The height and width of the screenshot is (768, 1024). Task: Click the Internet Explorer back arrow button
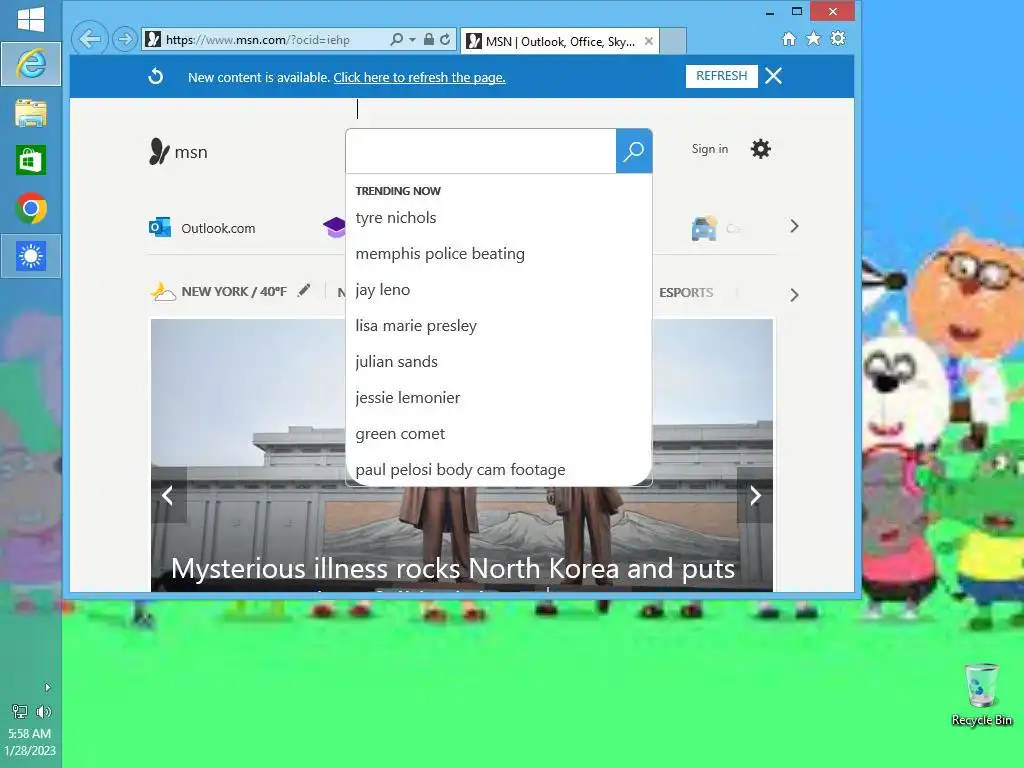(x=89, y=39)
